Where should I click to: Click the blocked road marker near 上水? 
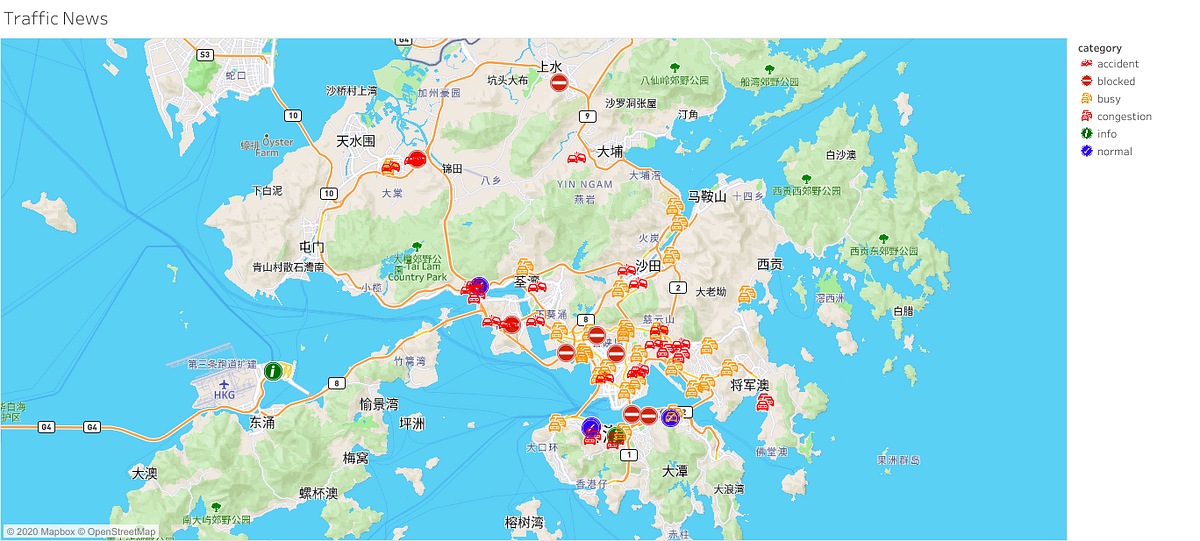click(559, 83)
